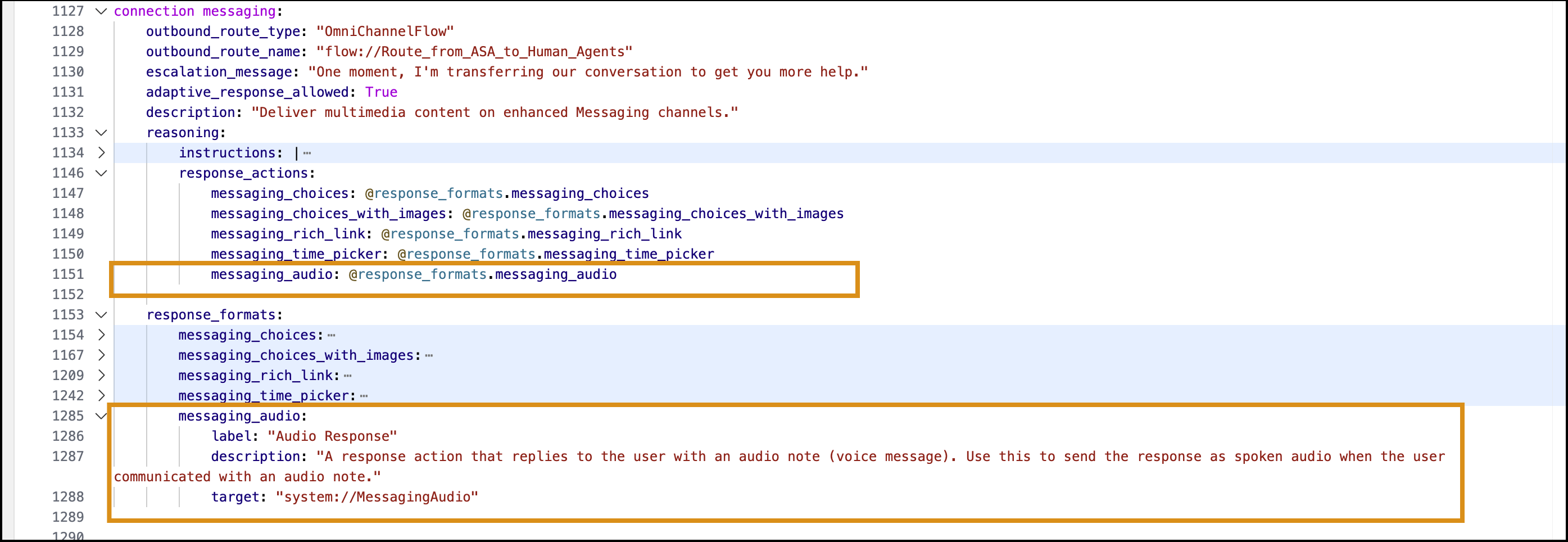Screen dimensions: 1568x542
Task: Collapse the messaging_audio format block
Action: [x=102, y=415]
